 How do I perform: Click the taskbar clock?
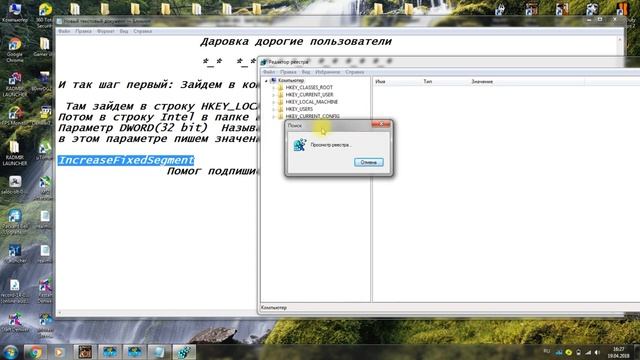[618, 352]
